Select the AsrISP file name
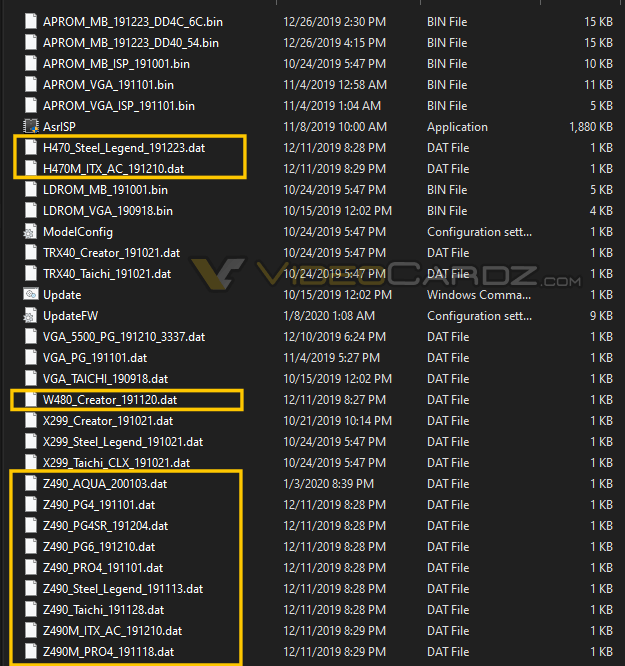 pos(59,127)
